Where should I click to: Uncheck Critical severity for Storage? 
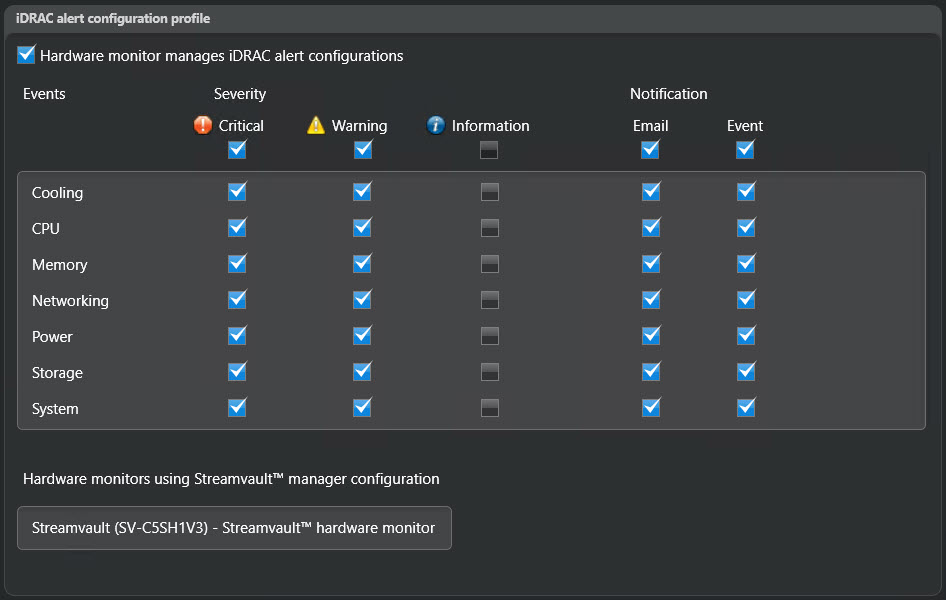(x=237, y=372)
